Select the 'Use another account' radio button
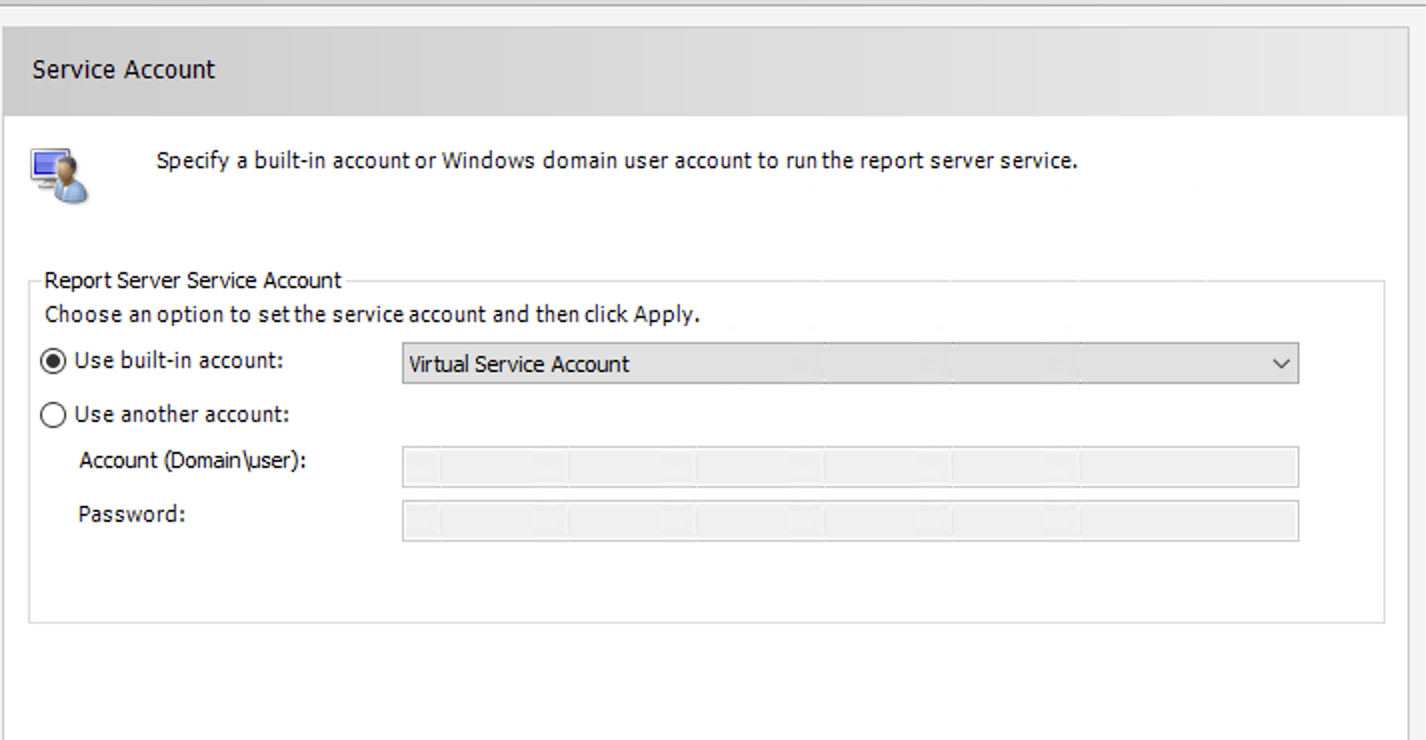The height and width of the screenshot is (740, 1426). coord(53,415)
